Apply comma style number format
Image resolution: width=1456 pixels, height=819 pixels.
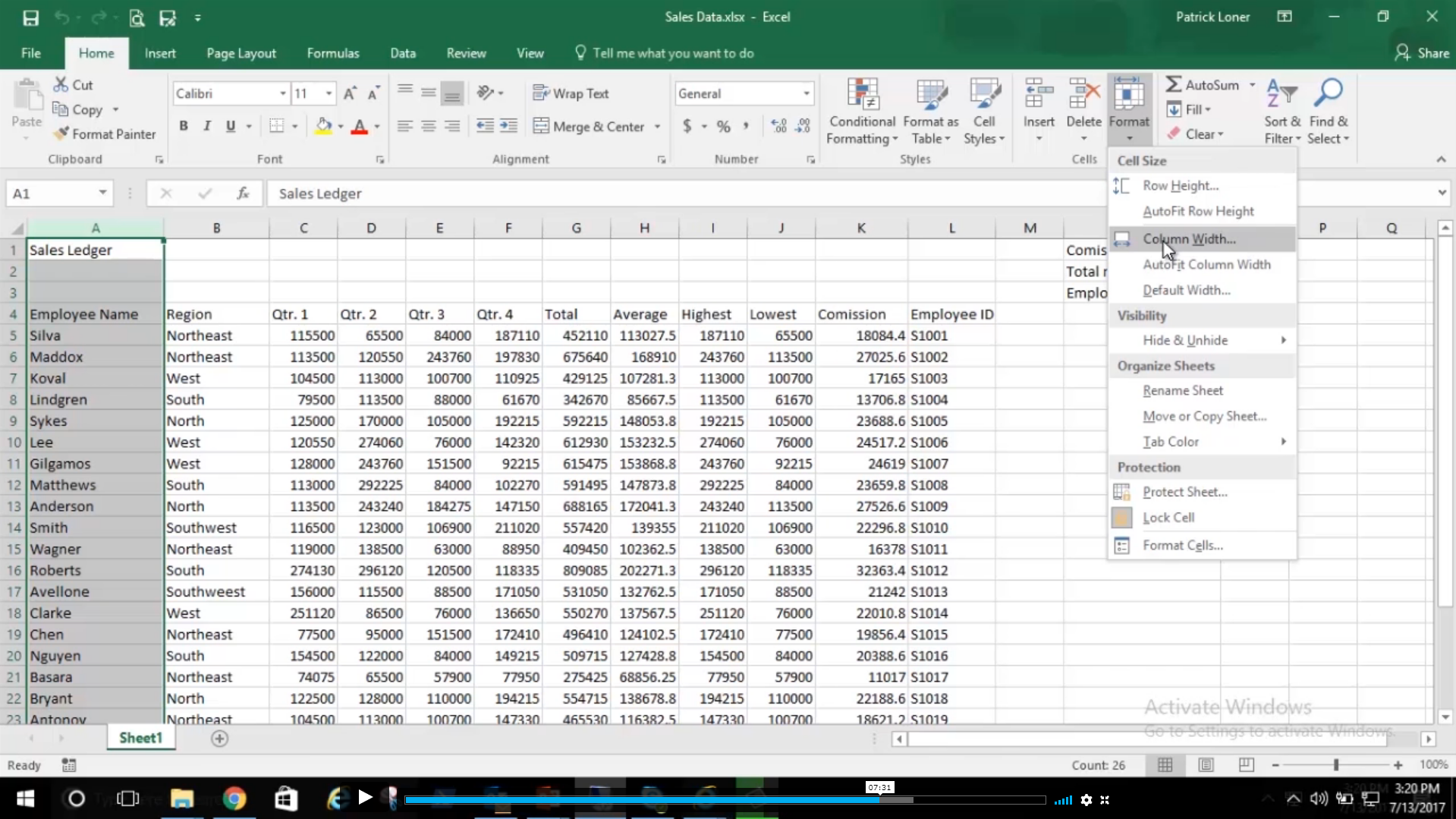(x=746, y=126)
